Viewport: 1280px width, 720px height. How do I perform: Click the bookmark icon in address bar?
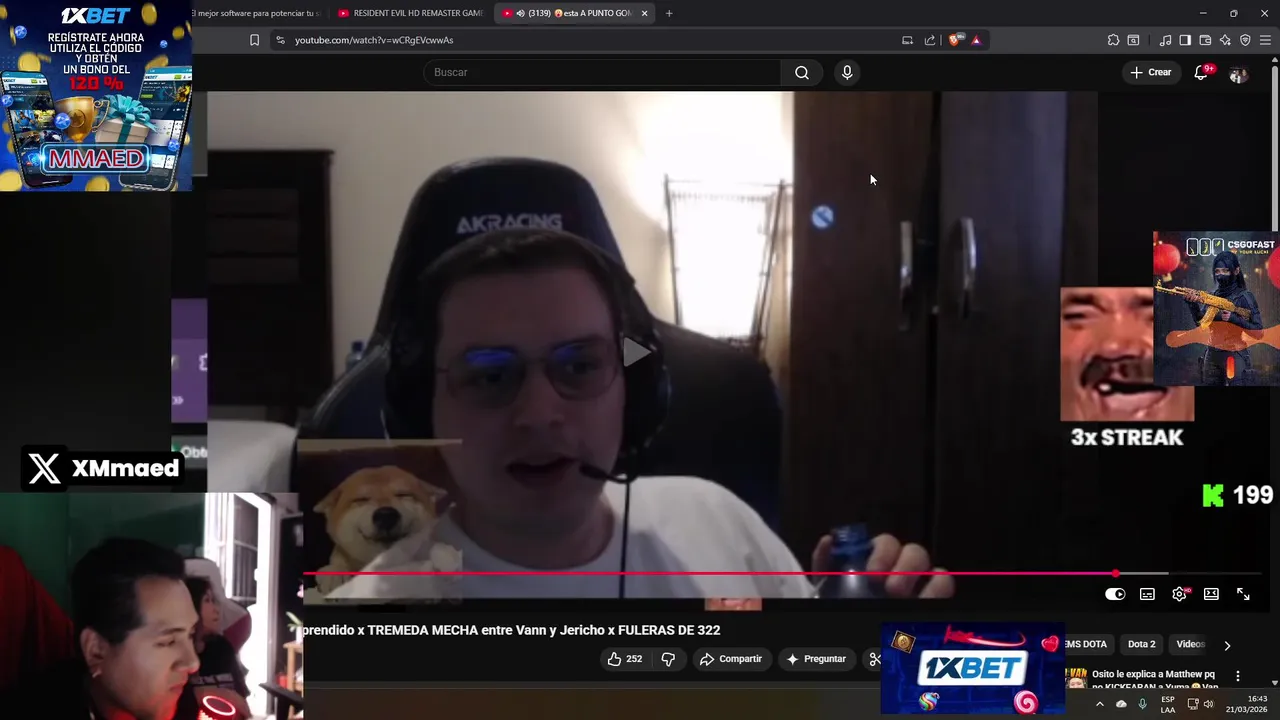(254, 40)
